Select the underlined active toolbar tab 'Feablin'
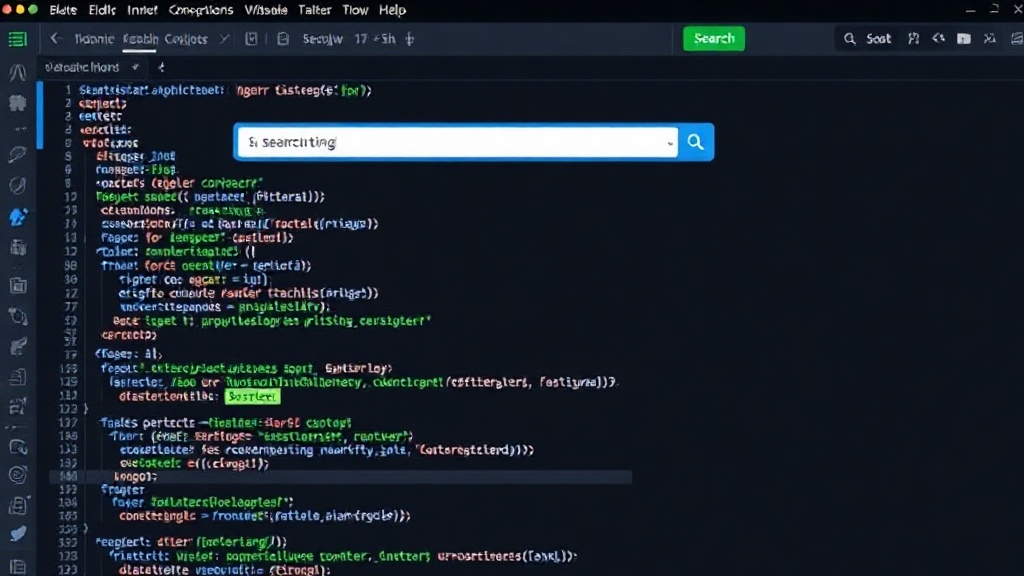The height and width of the screenshot is (576, 1024). point(140,39)
